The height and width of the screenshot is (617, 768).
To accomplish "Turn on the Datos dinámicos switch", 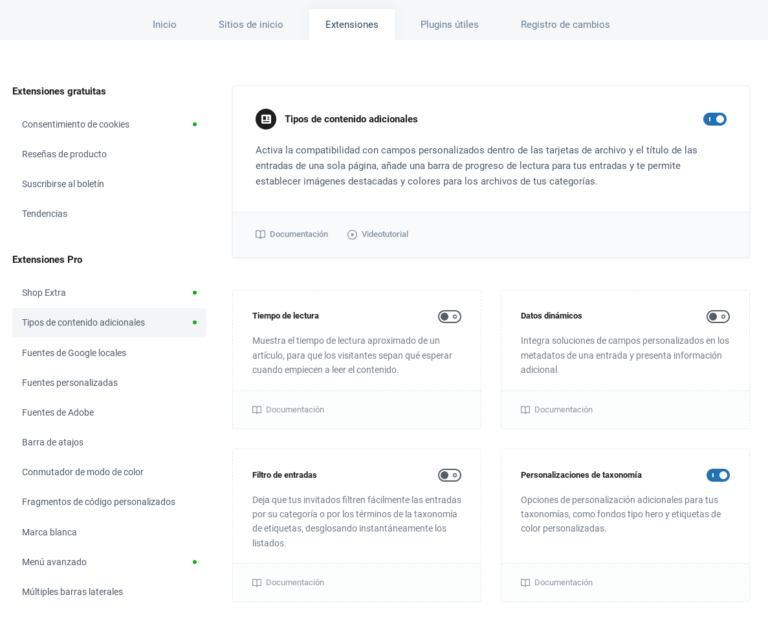I will point(718,316).
